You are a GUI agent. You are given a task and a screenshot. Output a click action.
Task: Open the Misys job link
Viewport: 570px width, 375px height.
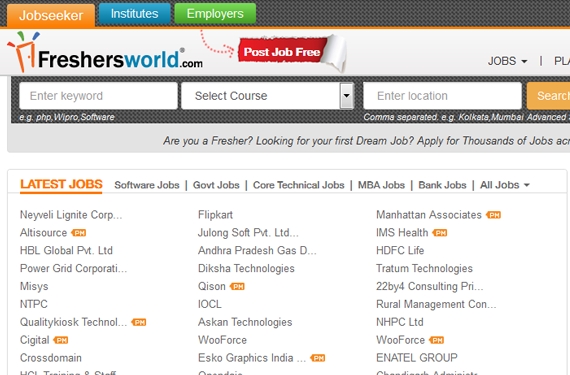[34, 286]
